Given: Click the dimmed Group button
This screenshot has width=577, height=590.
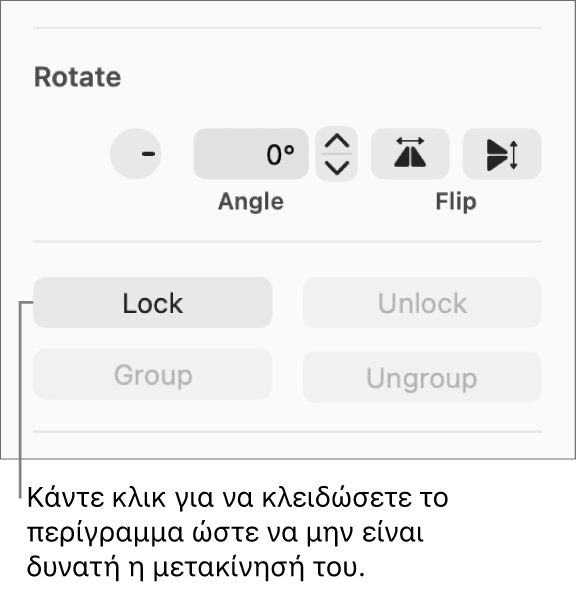Looking at the screenshot, I should (152, 374).
